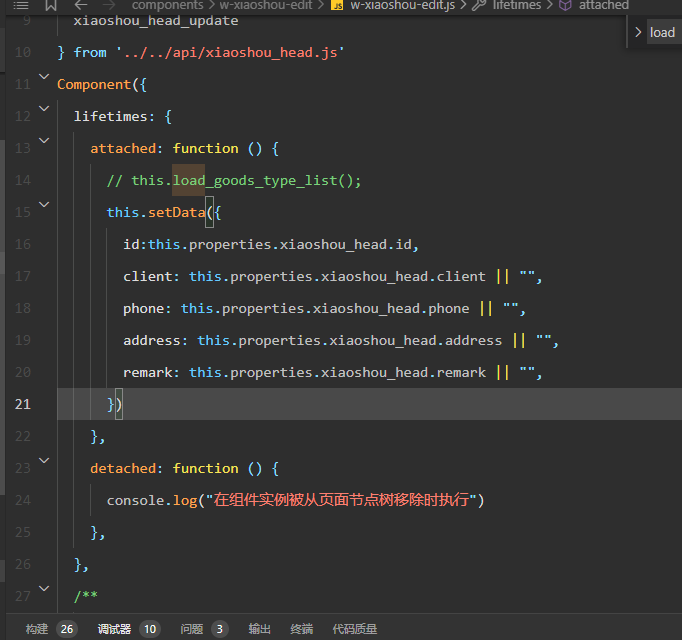
Task: Collapse the detached function on line 23
Action: tap(43, 461)
